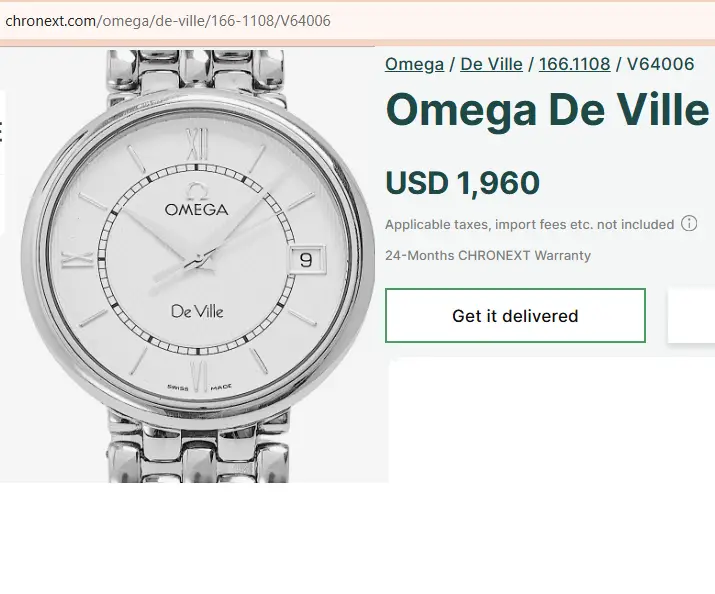Screen dimensions: 715x594
Task: Click the Applicable taxes and import fees note
Action: pyautogui.click(x=529, y=224)
